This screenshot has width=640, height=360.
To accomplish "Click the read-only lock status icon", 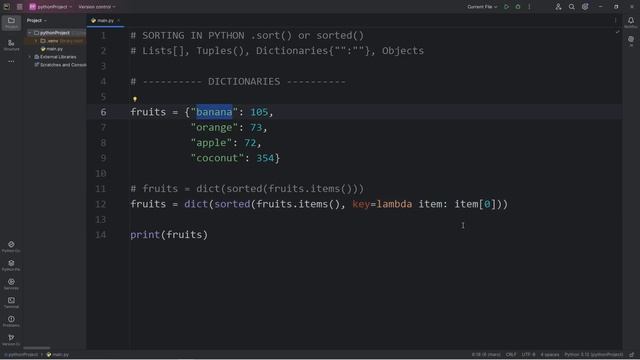I will 631,354.
